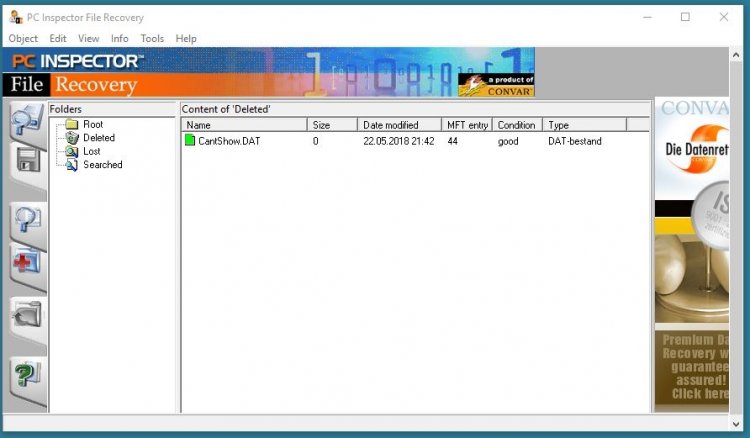Open the View menu

88,38
